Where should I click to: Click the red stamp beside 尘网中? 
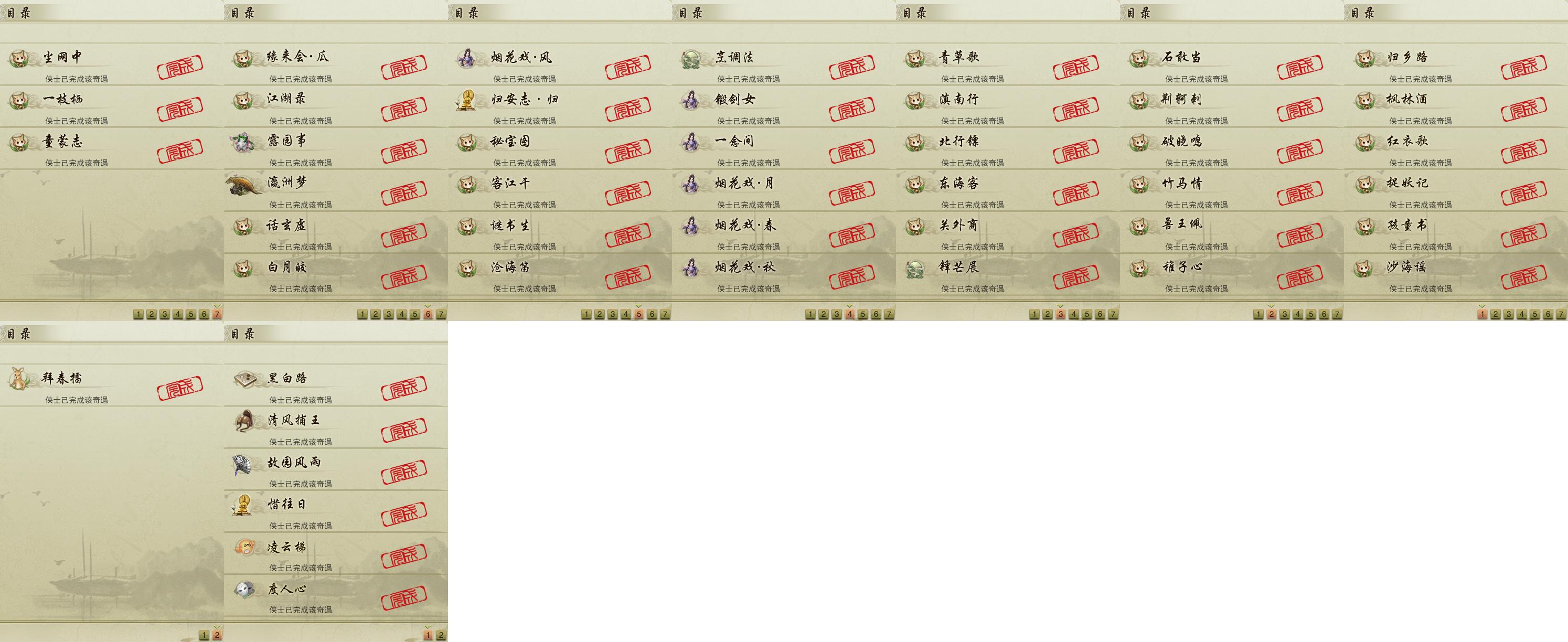click(x=180, y=66)
